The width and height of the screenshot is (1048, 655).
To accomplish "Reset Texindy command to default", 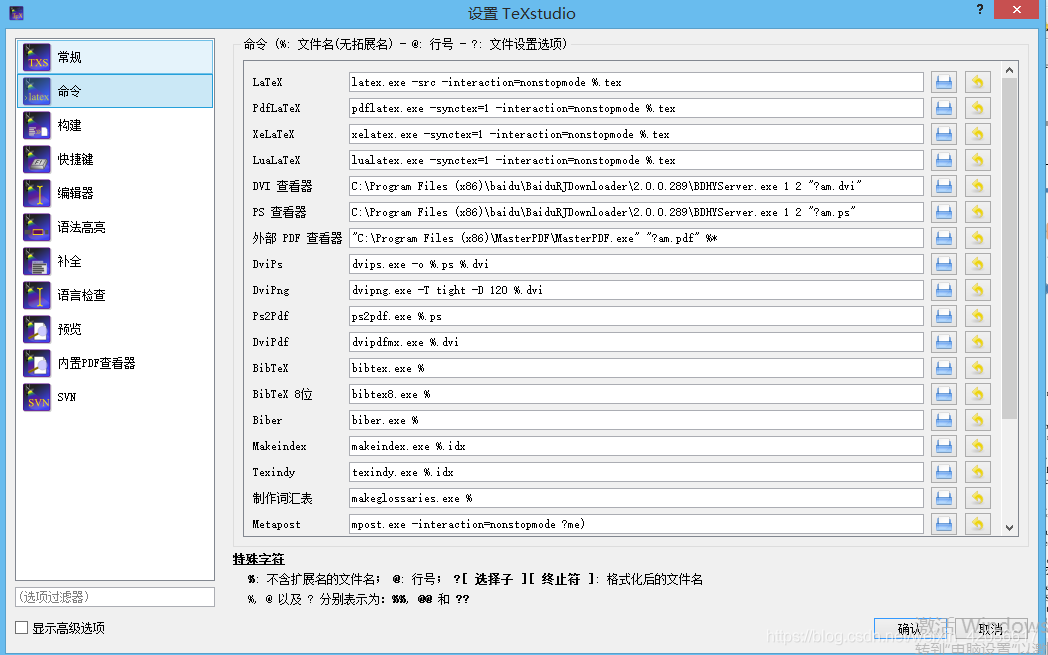I will click(x=977, y=473).
